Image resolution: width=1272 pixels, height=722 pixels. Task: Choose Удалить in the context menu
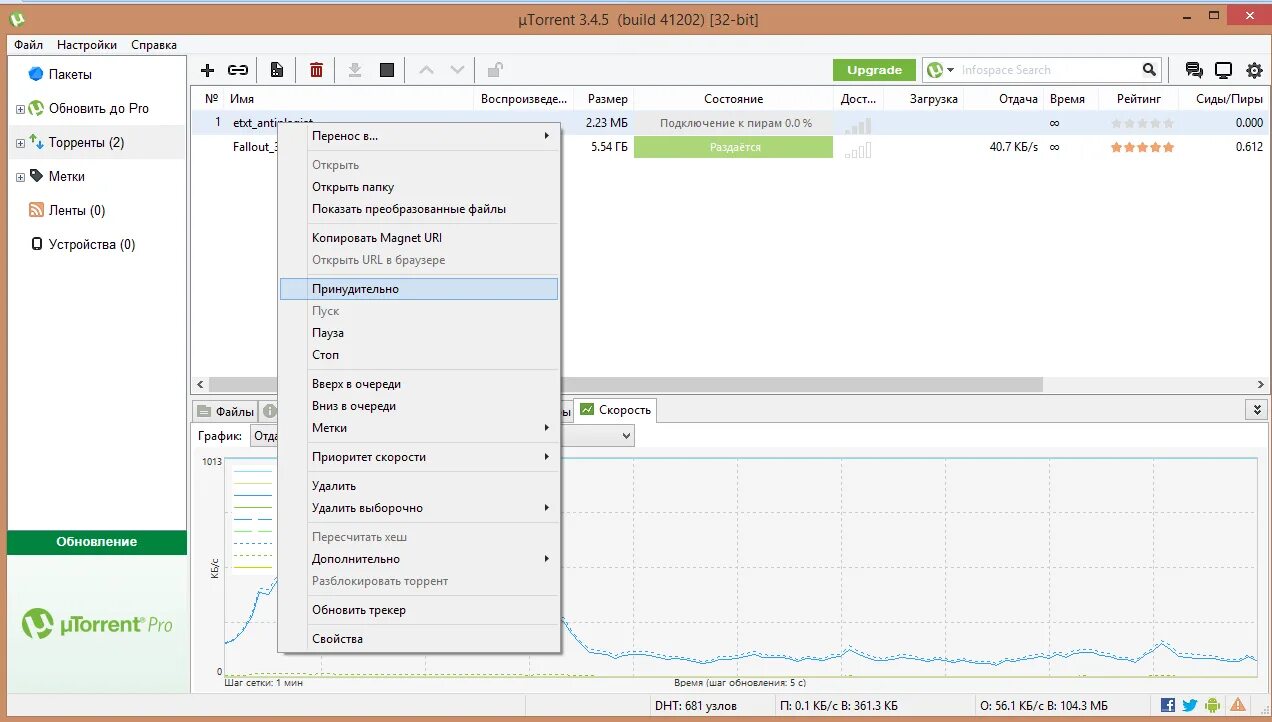[418, 486]
